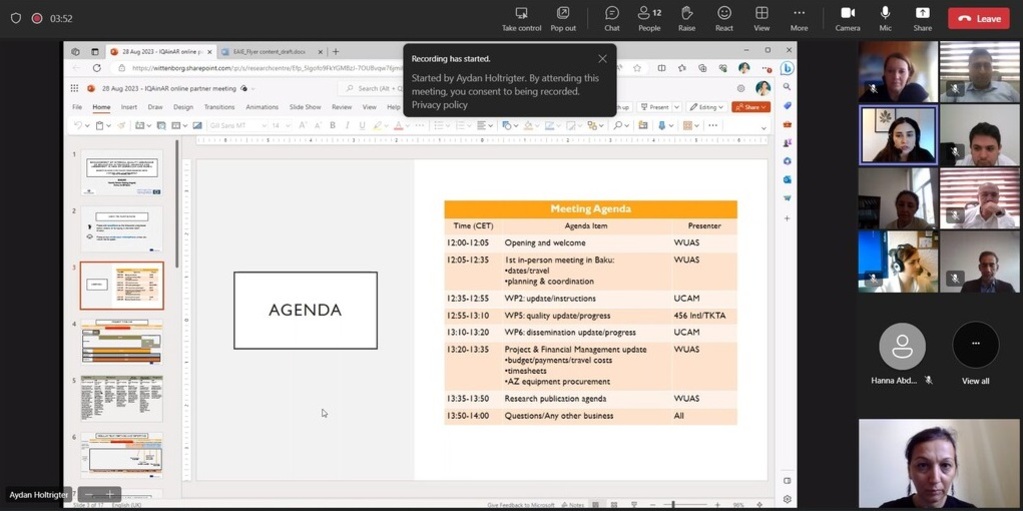Show the People participants list
This screenshot has height=511, width=1023.
649,18
